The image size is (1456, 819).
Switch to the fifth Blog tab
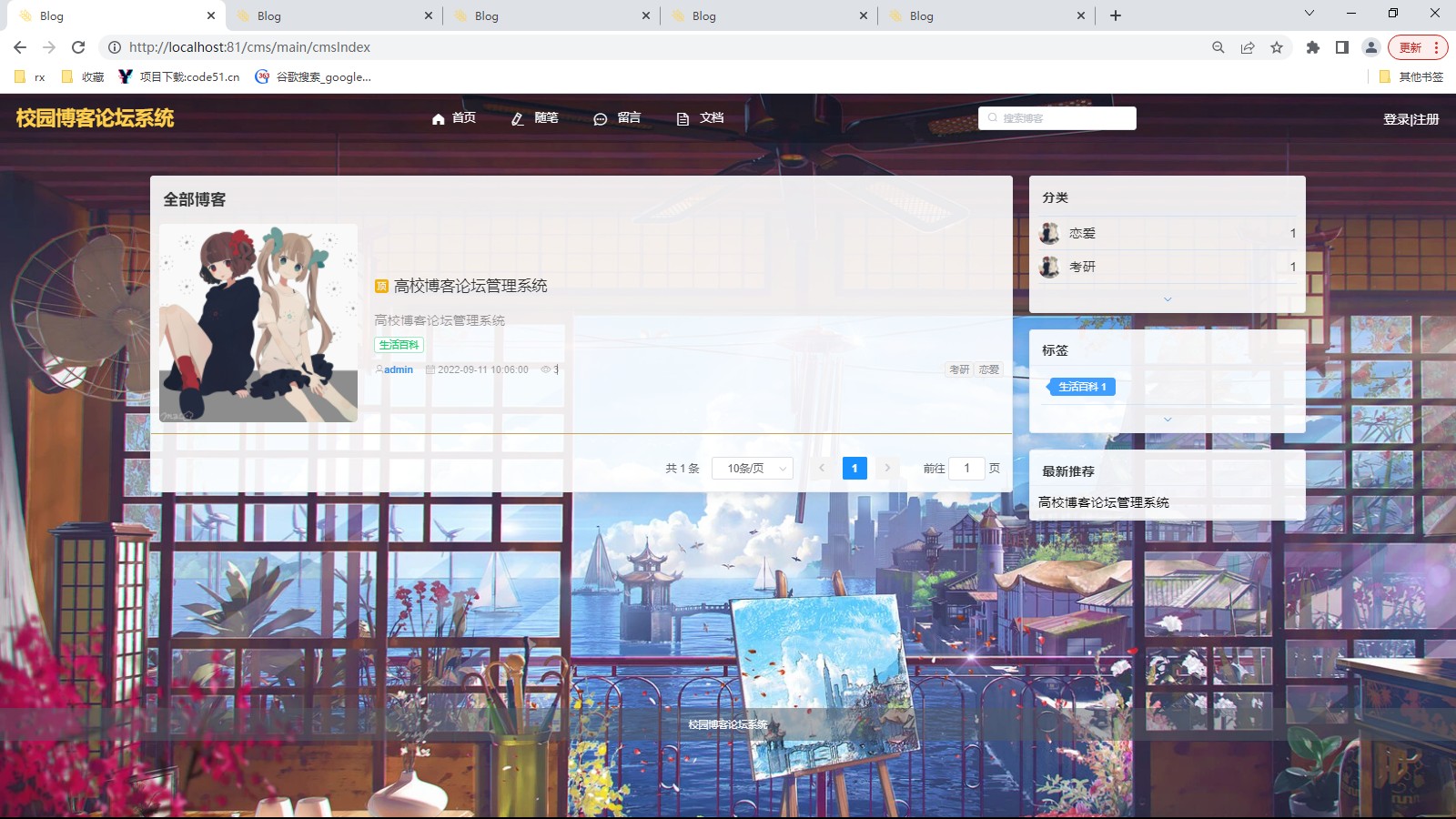pyautogui.click(x=986, y=15)
